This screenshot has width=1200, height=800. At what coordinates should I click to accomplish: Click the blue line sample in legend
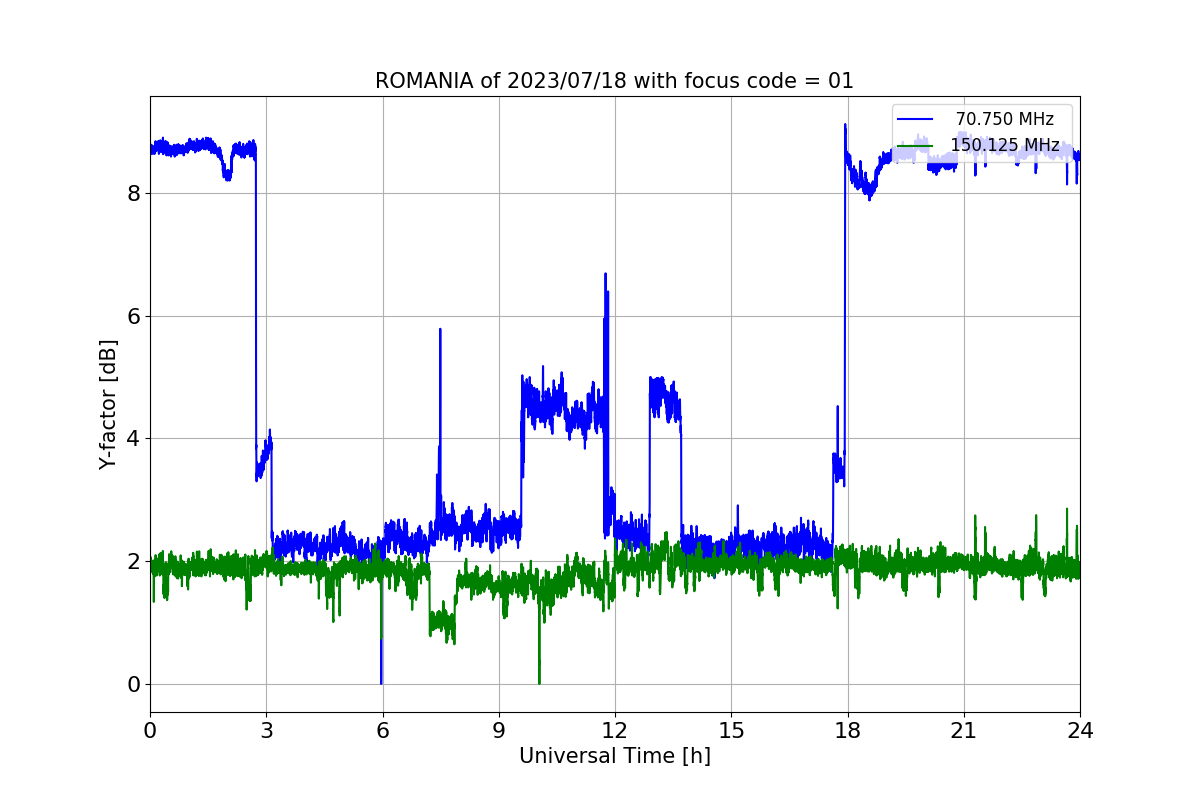916,120
